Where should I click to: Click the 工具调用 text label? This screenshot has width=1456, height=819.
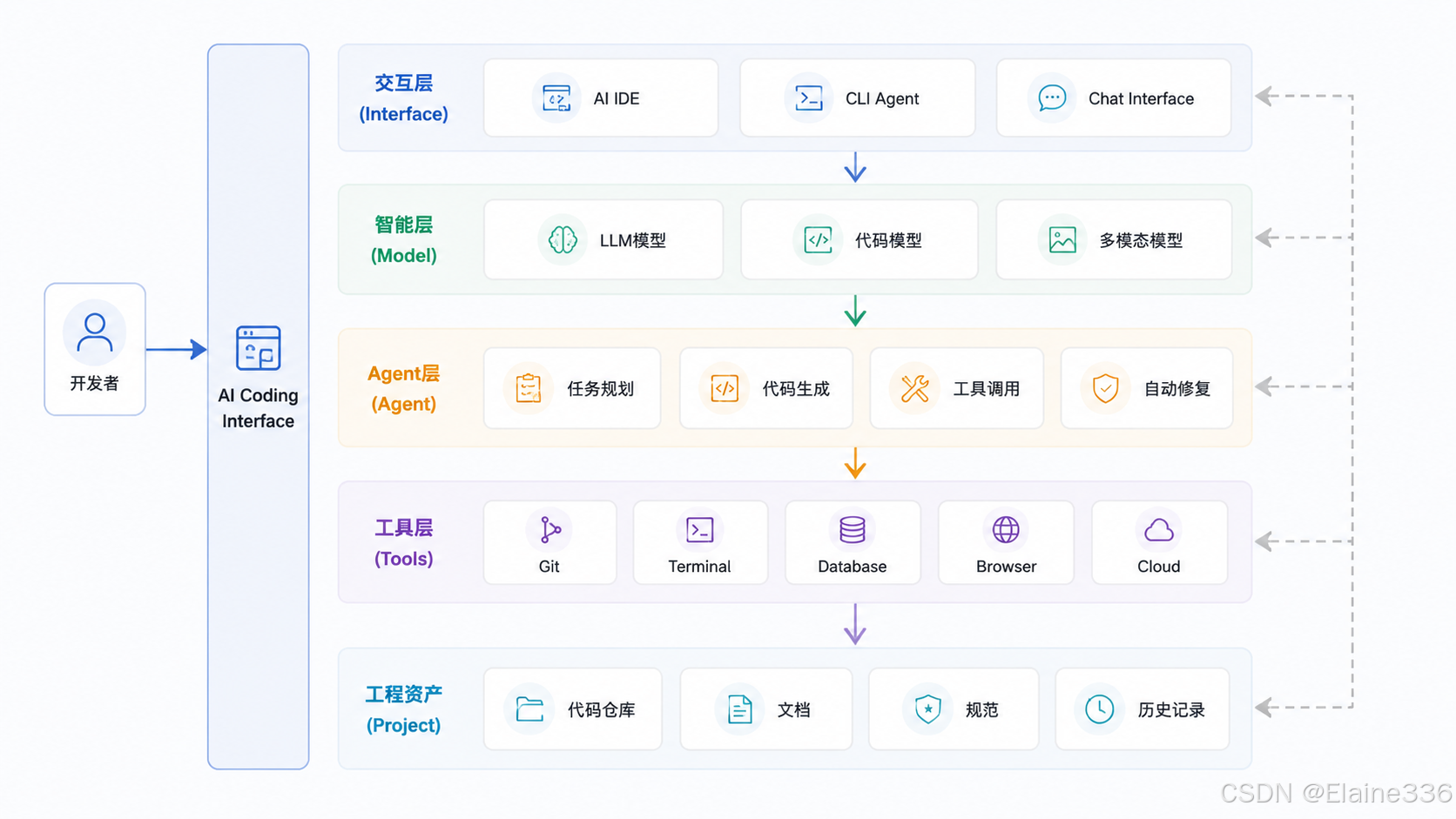tap(987, 388)
